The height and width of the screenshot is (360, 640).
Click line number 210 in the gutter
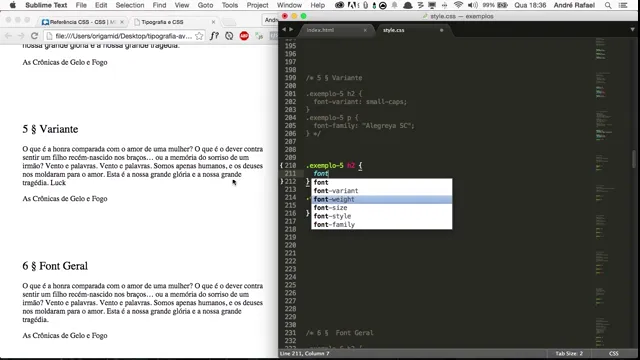[290, 165]
